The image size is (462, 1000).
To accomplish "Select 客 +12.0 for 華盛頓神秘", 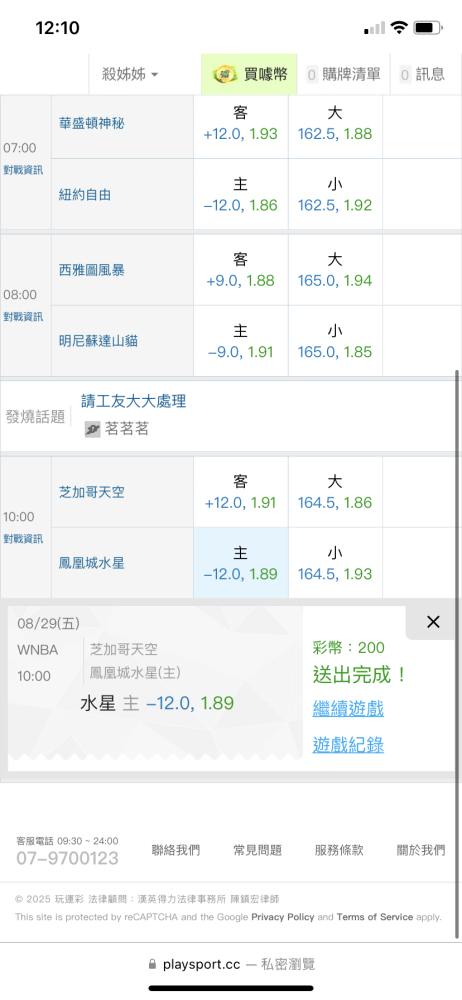I will (241, 124).
